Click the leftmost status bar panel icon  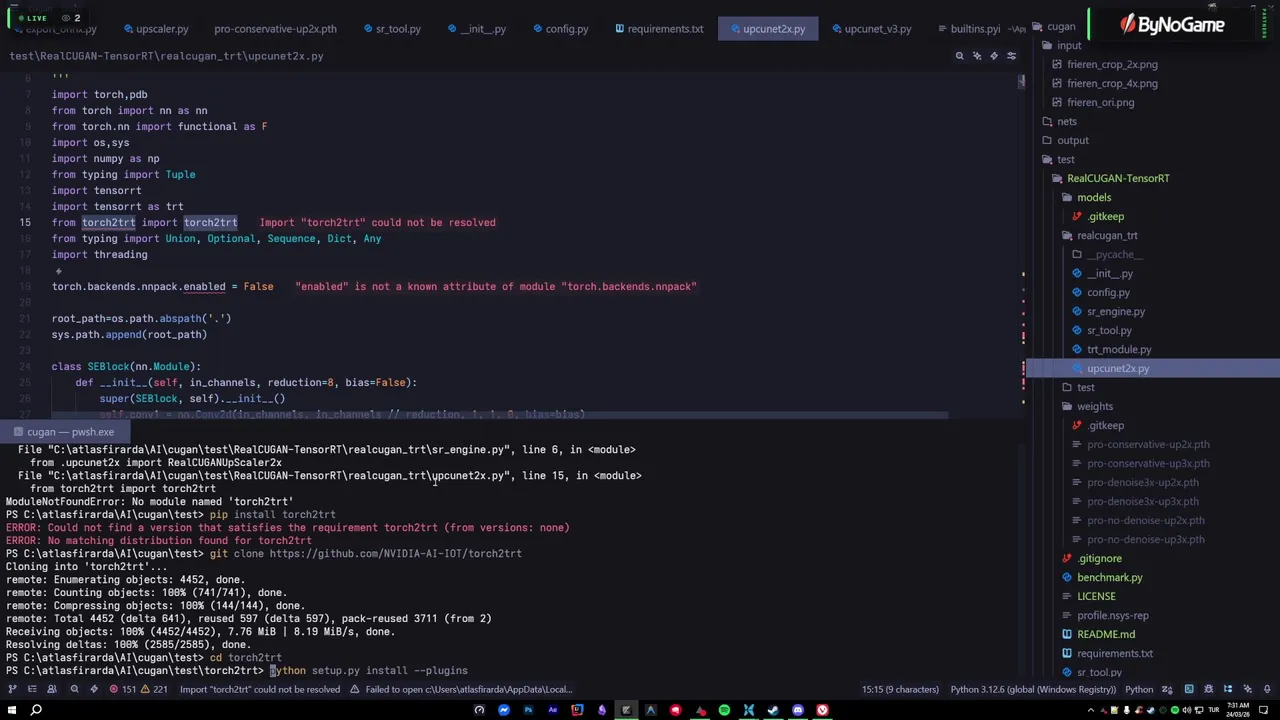tap(12, 689)
